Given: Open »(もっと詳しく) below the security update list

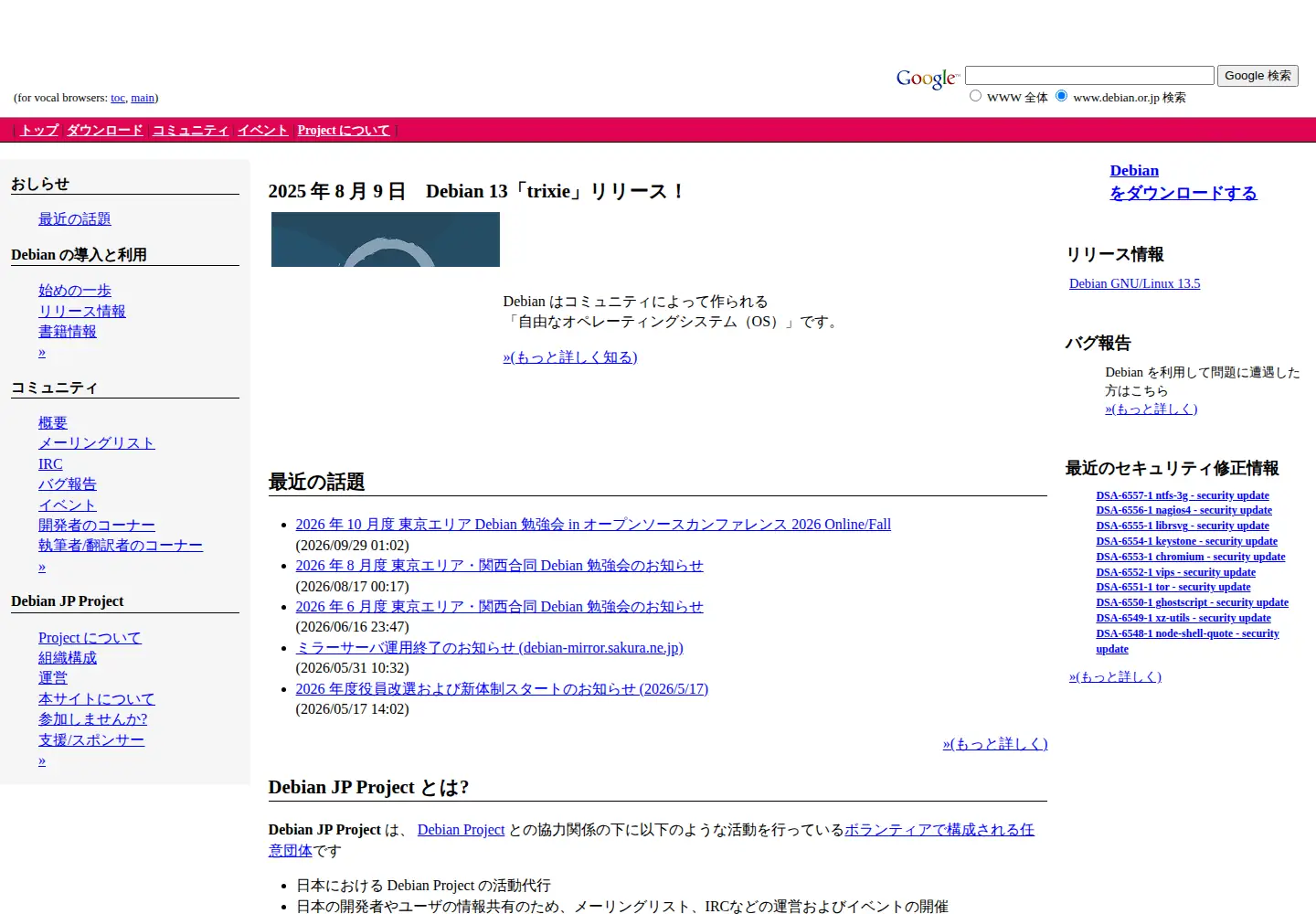Looking at the screenshot, I should point(1115,677).
